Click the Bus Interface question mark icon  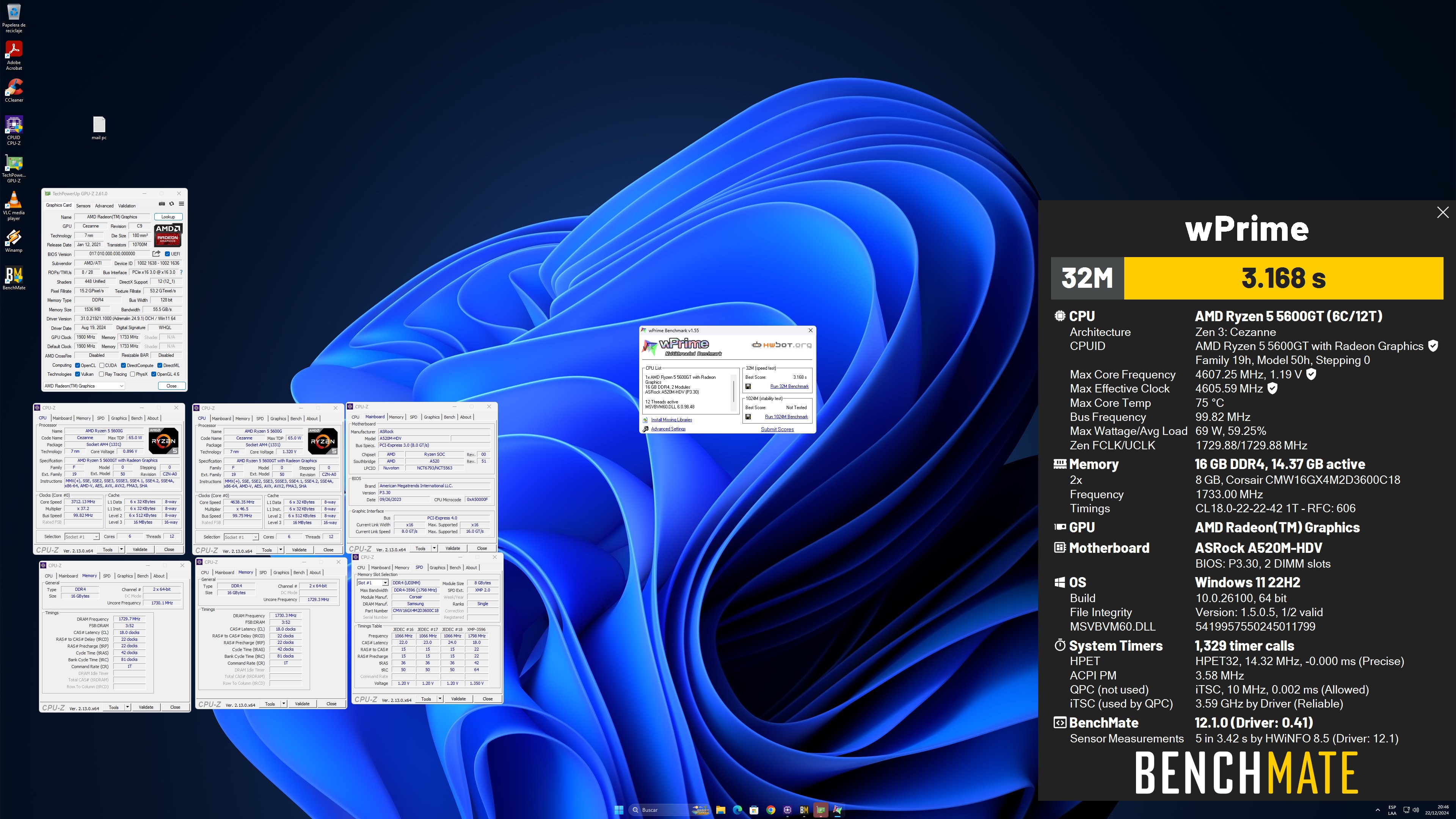[181, 273]
